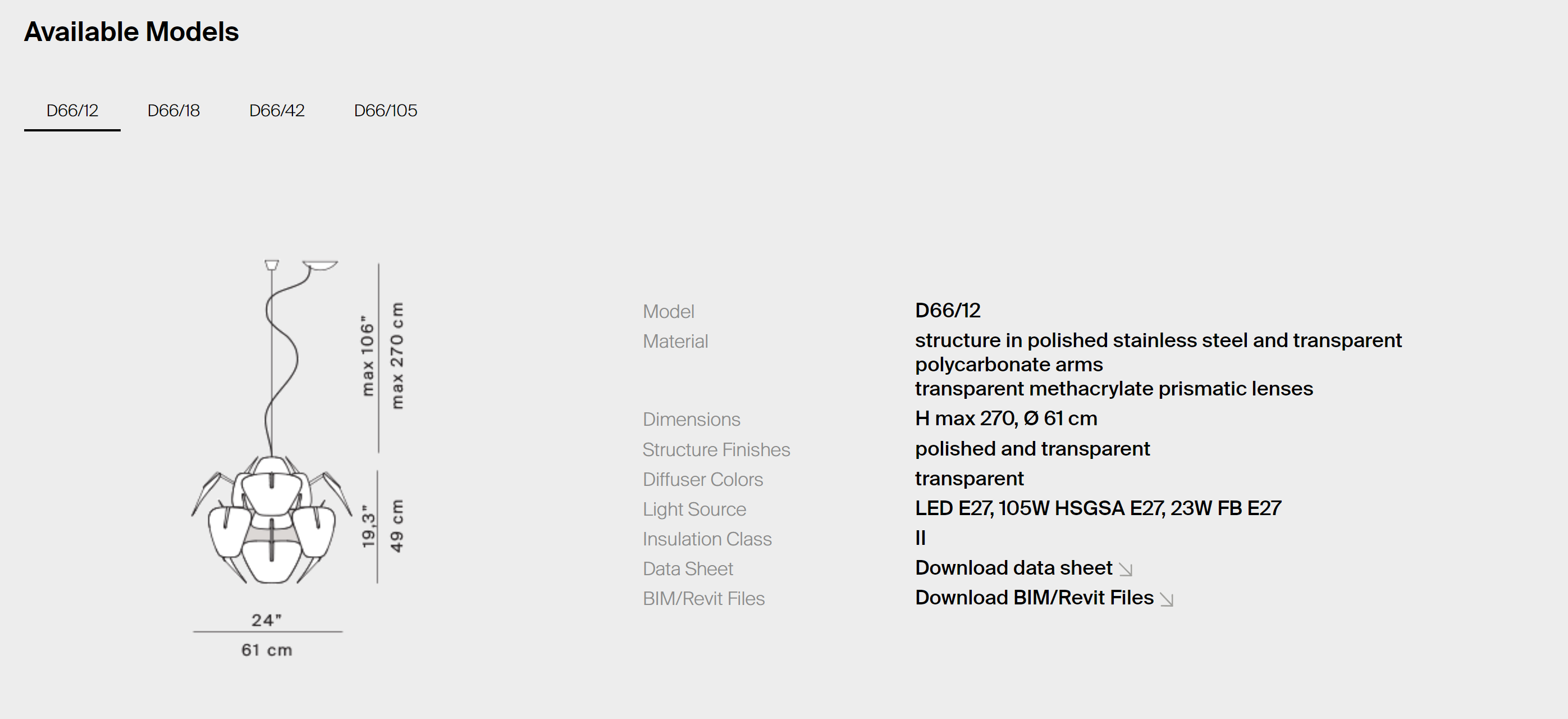Click the Structure Finishes label
This screenshot has height=719, width=1568.
coord(716,450)
